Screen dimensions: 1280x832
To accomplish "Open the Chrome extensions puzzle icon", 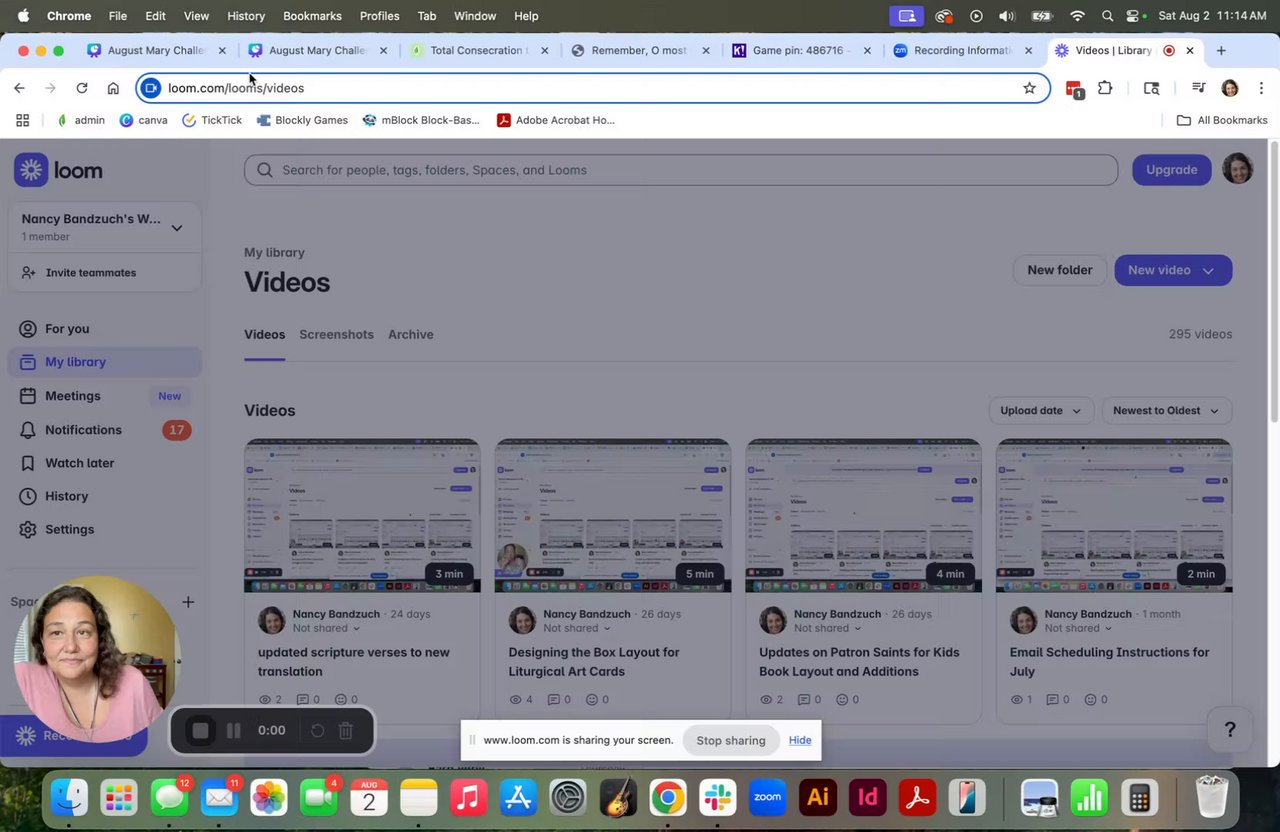I will pyautogui.click(x=1105, y=88).
